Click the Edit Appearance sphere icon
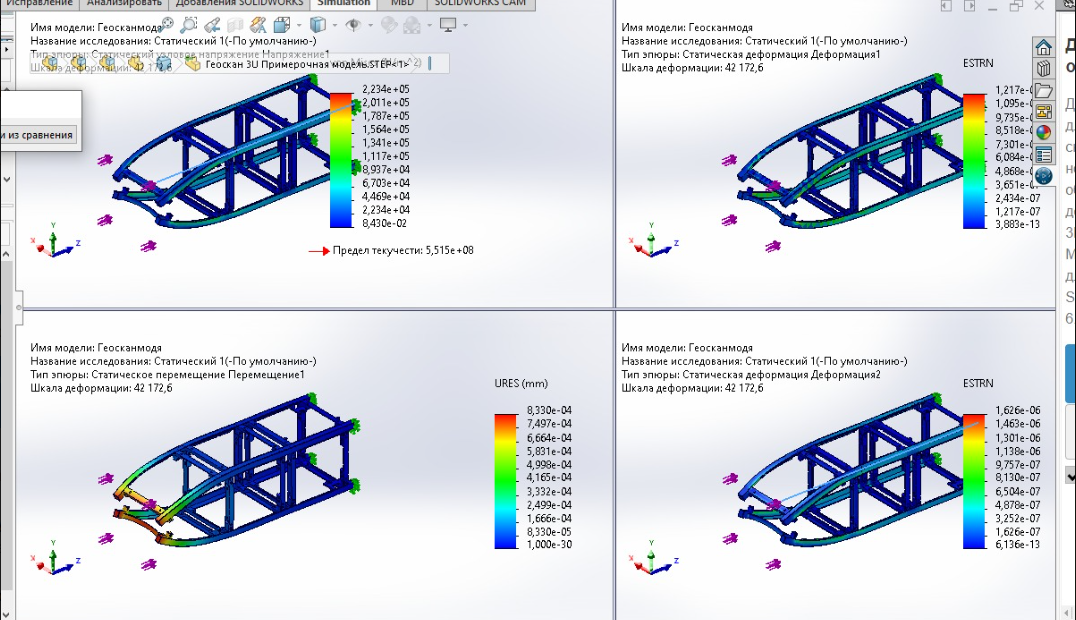 (388, 25)
